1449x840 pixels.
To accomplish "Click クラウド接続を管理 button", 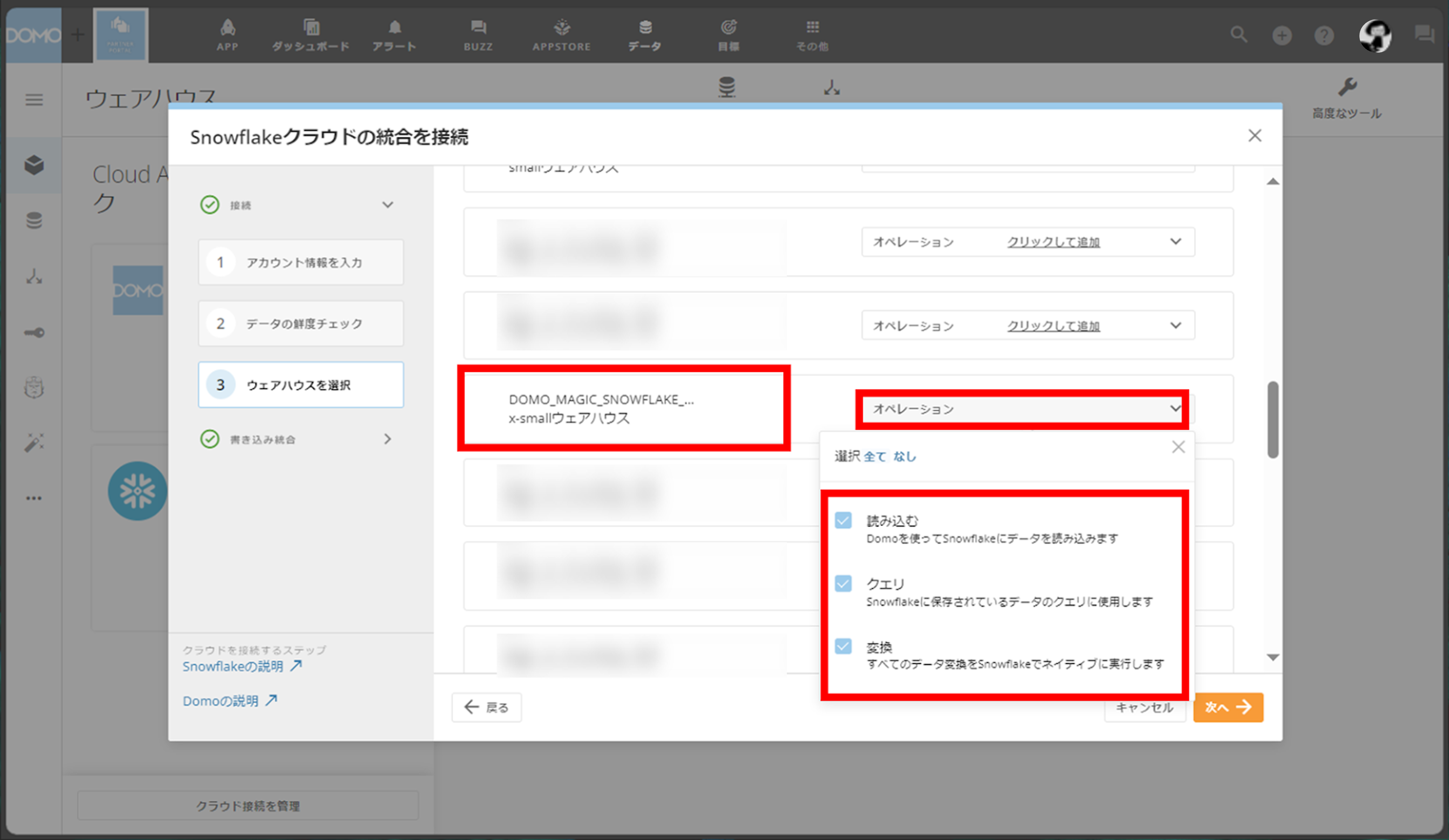I will [x=248, y=805].
